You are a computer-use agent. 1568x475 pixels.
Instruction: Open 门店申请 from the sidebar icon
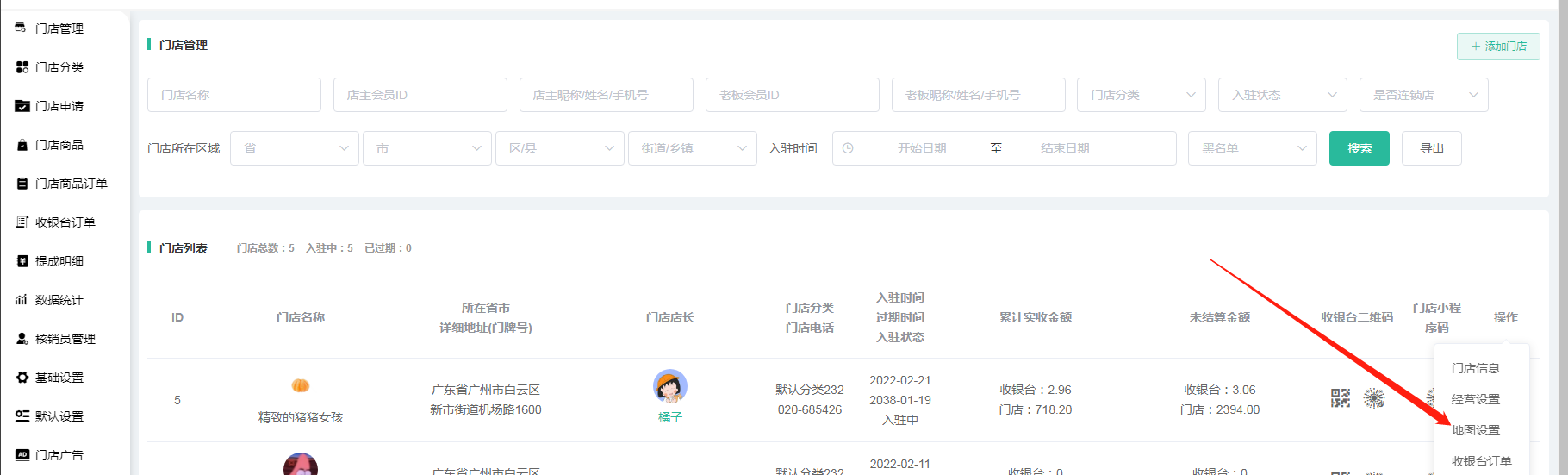pyautogui.click(x=22, y=106)
